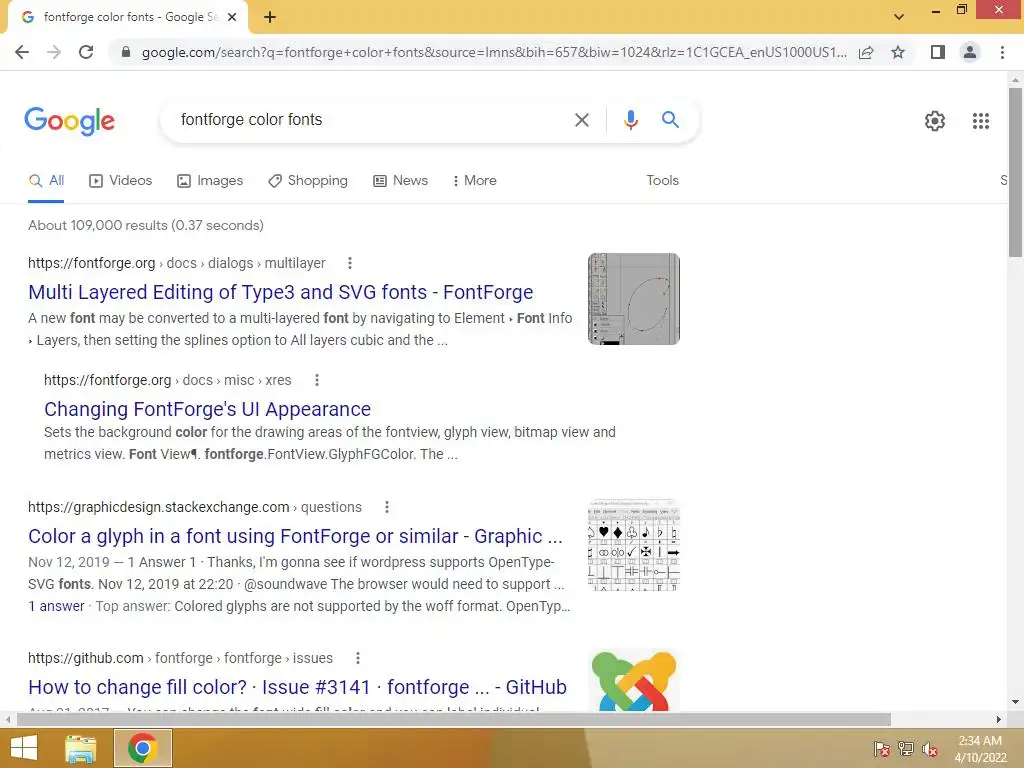The image size is (1024, 768).
Task: Reload the current page
Action: [x=86, y=52]
